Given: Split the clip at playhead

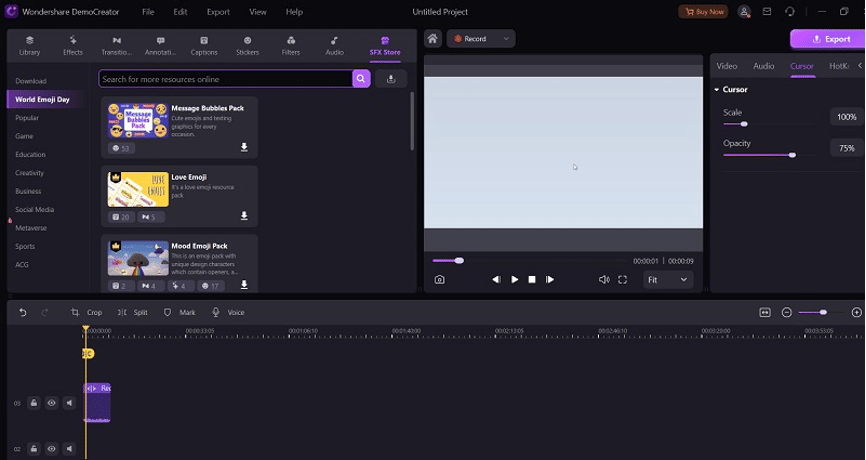Looking at the screenshot, I should click(133, 313).
